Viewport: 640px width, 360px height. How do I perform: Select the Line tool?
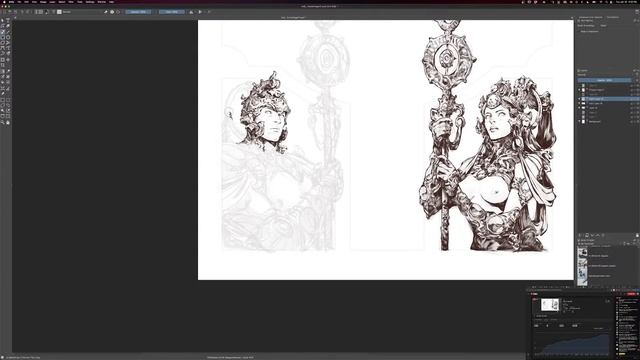[x=8, y=32]
